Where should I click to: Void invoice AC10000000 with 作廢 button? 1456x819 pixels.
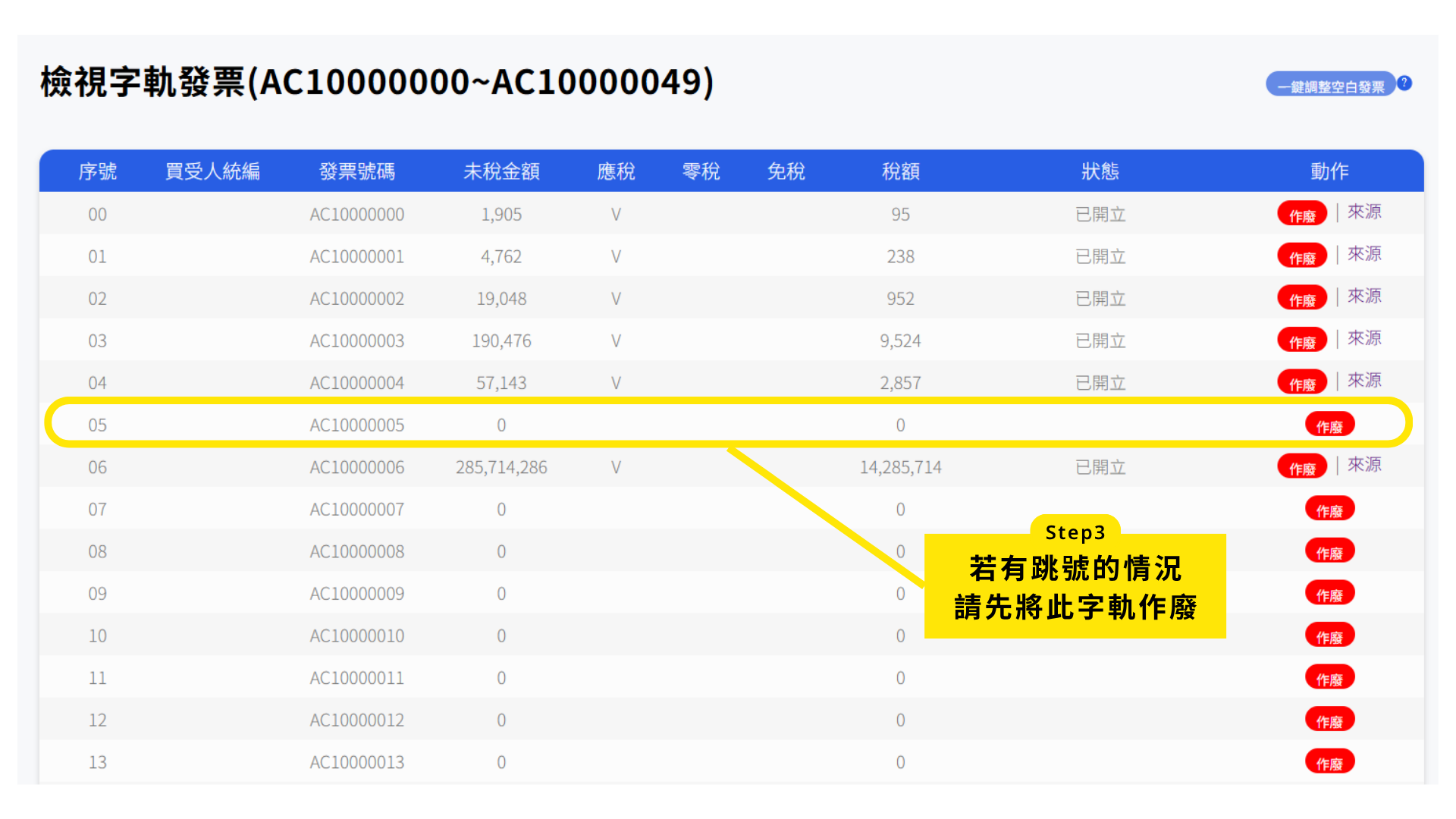[1301, 215]
